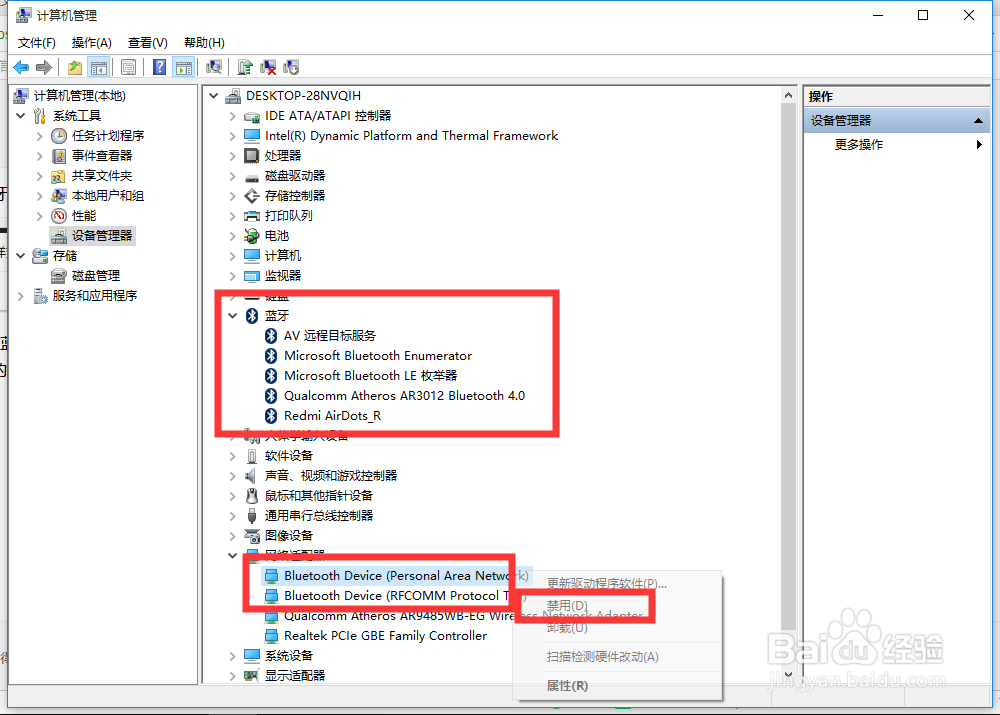The image size is (1000, 715).
Task: Collapse the 设备管理器 actions header arrow
Action: [978, 121]
